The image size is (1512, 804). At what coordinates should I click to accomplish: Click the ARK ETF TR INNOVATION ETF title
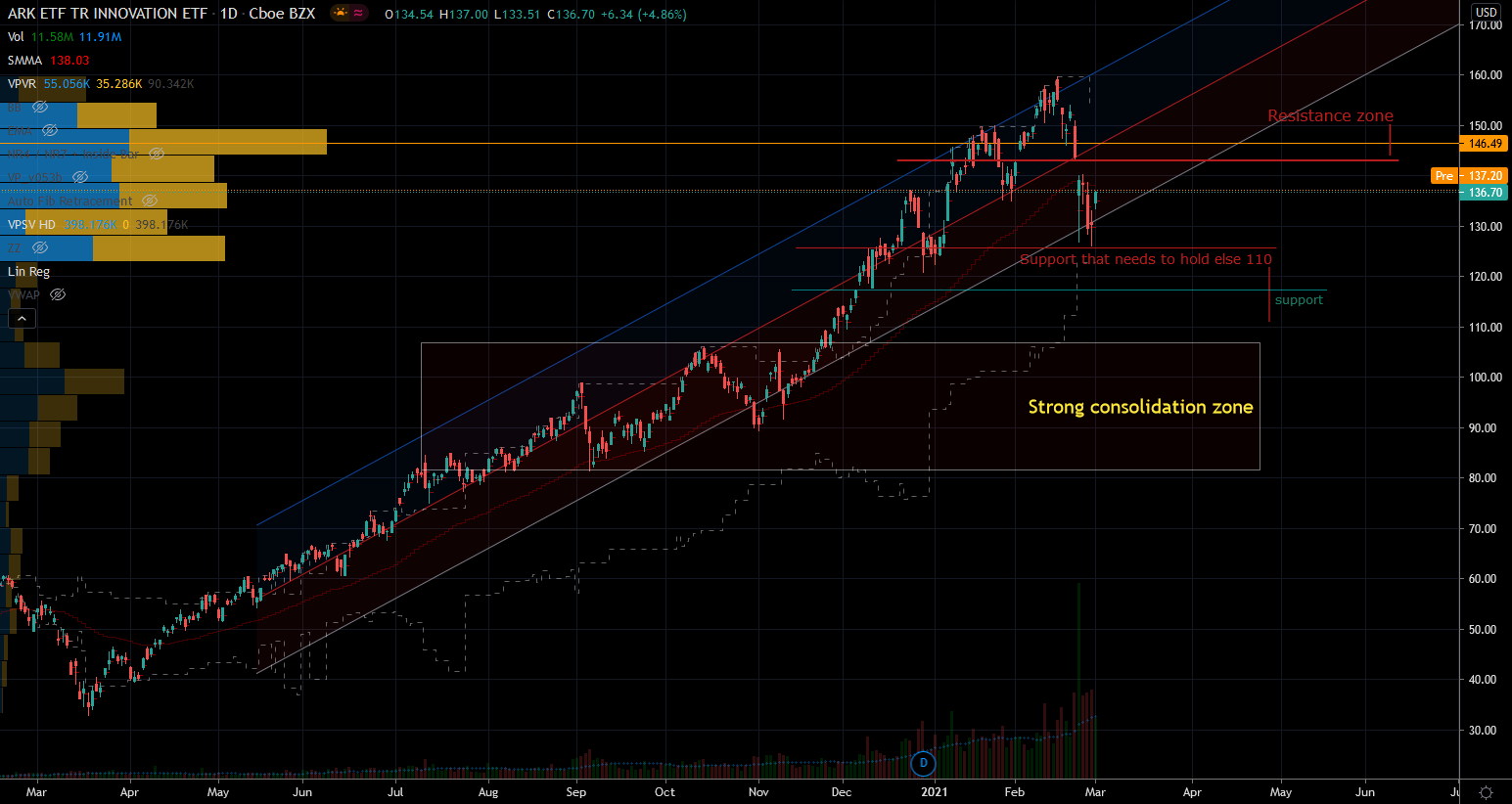pyautogui.click(x=108, y=14)
